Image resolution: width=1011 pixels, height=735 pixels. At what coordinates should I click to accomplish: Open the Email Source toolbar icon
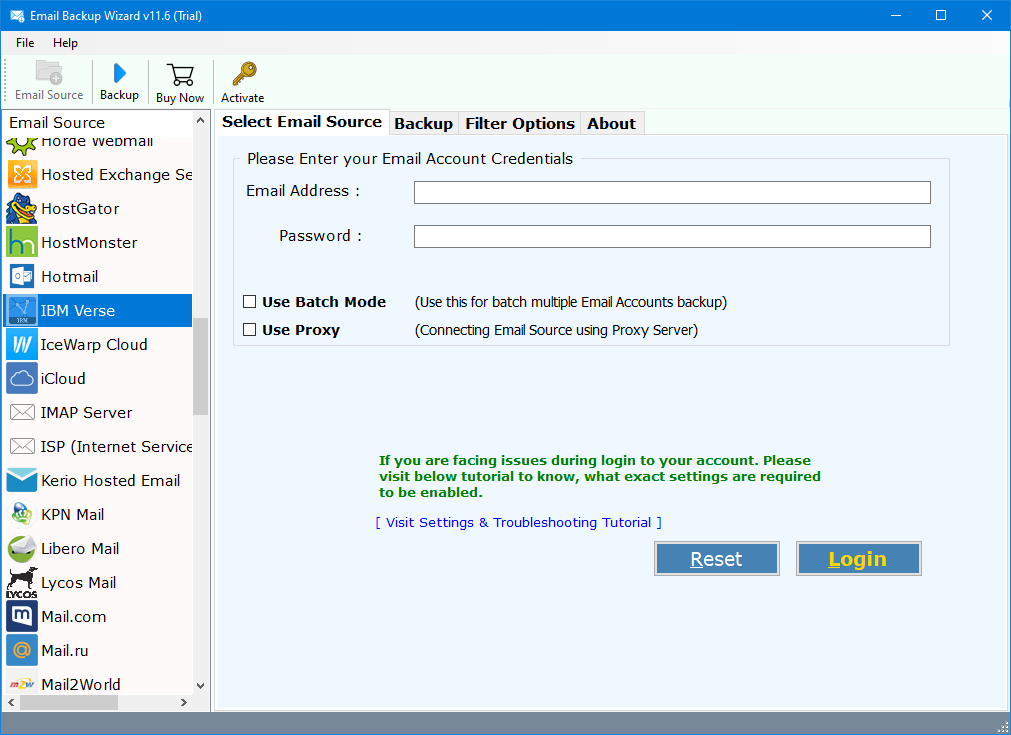(x=49, y=73)
